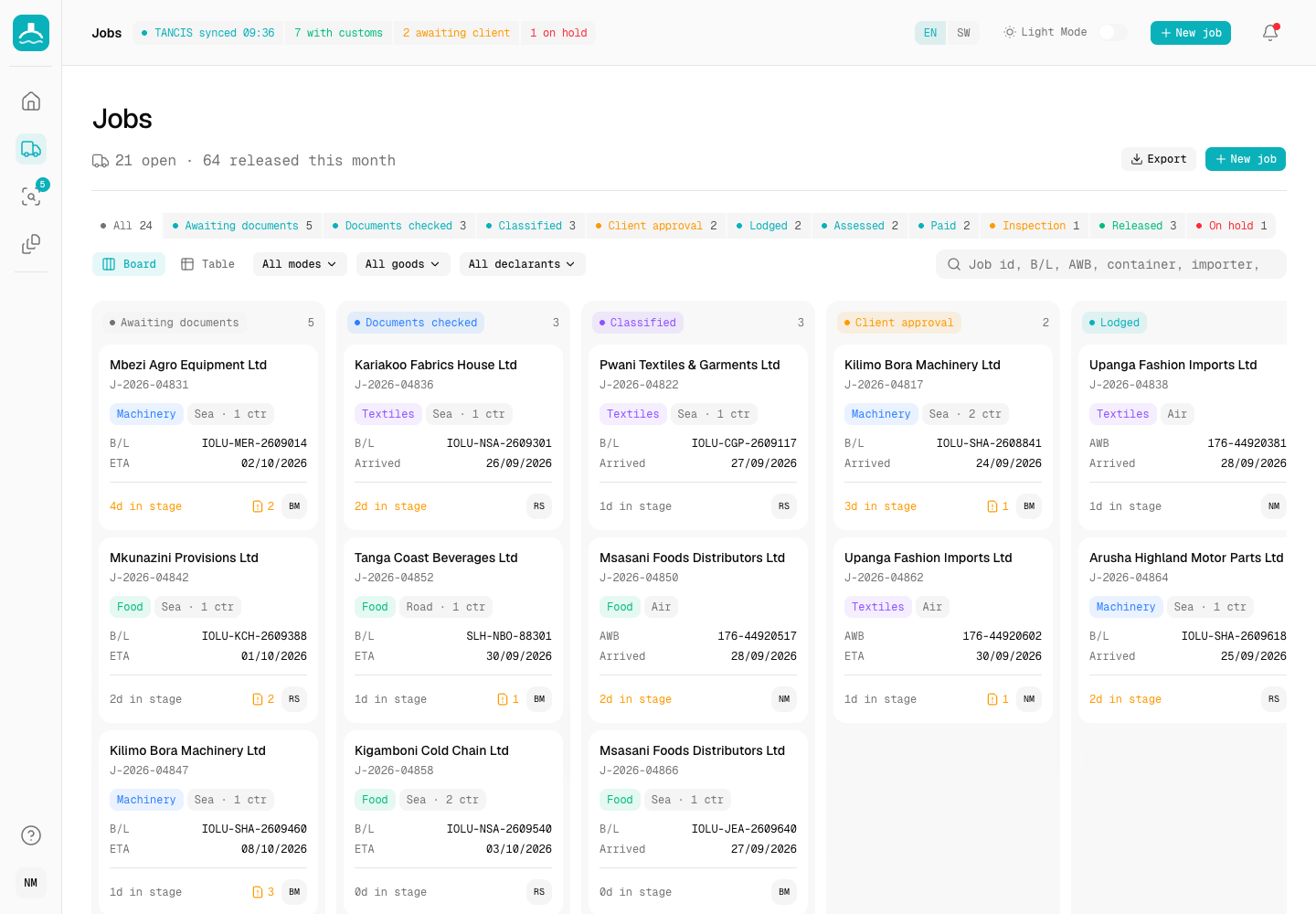This screenshot has height=914, width=1316.
Task: Open the NM user avatar in the sidebar
Action: coord(31,883)
